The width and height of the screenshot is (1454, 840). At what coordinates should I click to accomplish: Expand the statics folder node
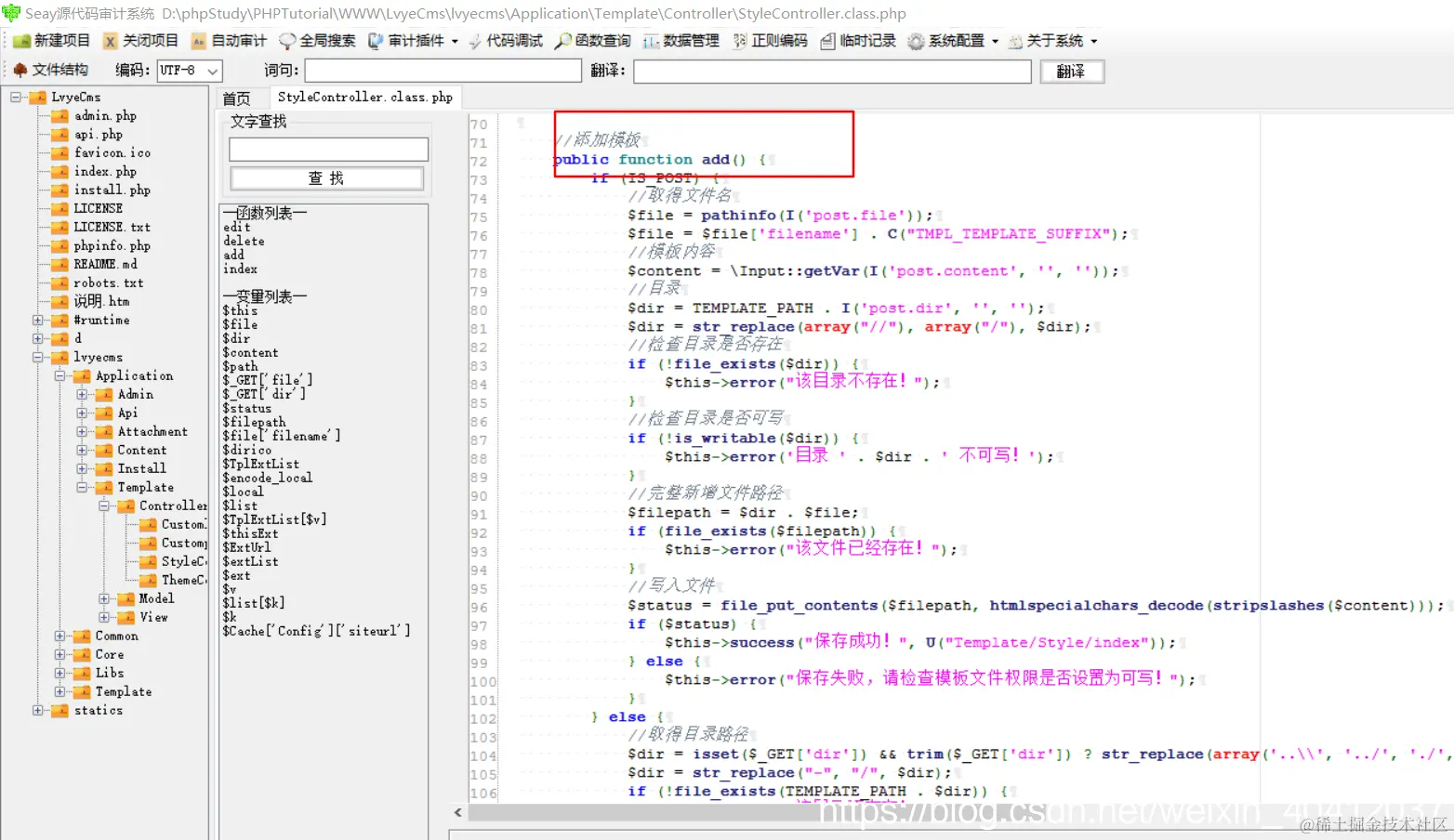(37, 711)
